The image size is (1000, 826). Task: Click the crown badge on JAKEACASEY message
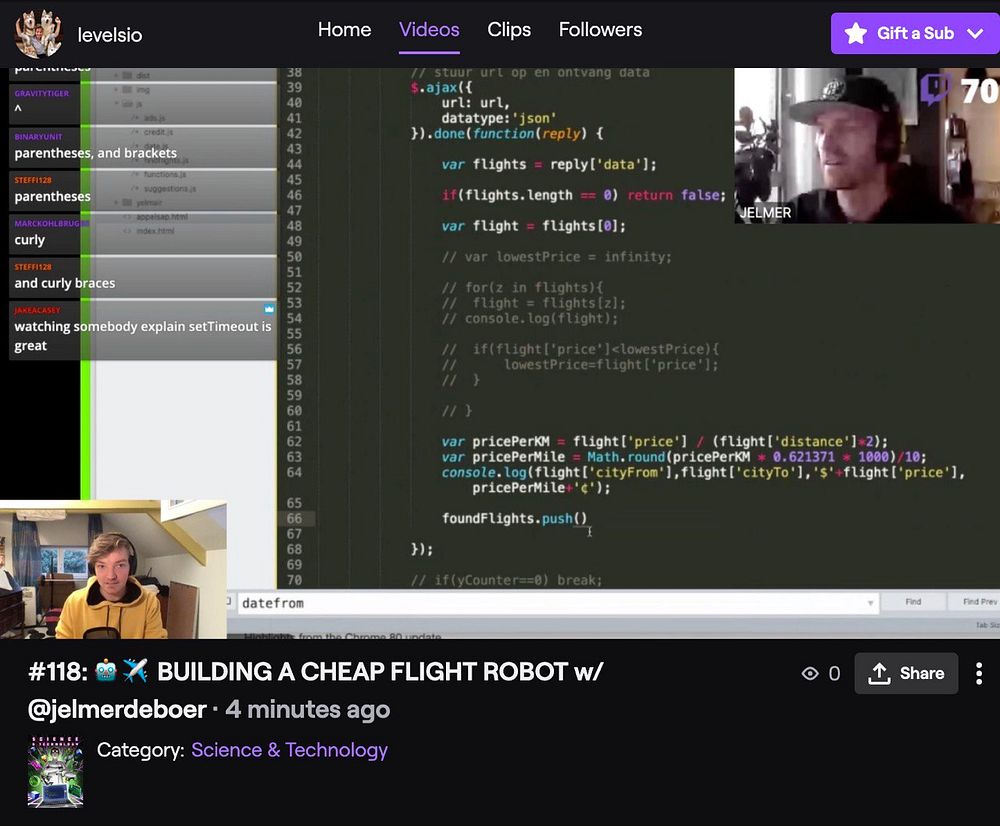269,309
